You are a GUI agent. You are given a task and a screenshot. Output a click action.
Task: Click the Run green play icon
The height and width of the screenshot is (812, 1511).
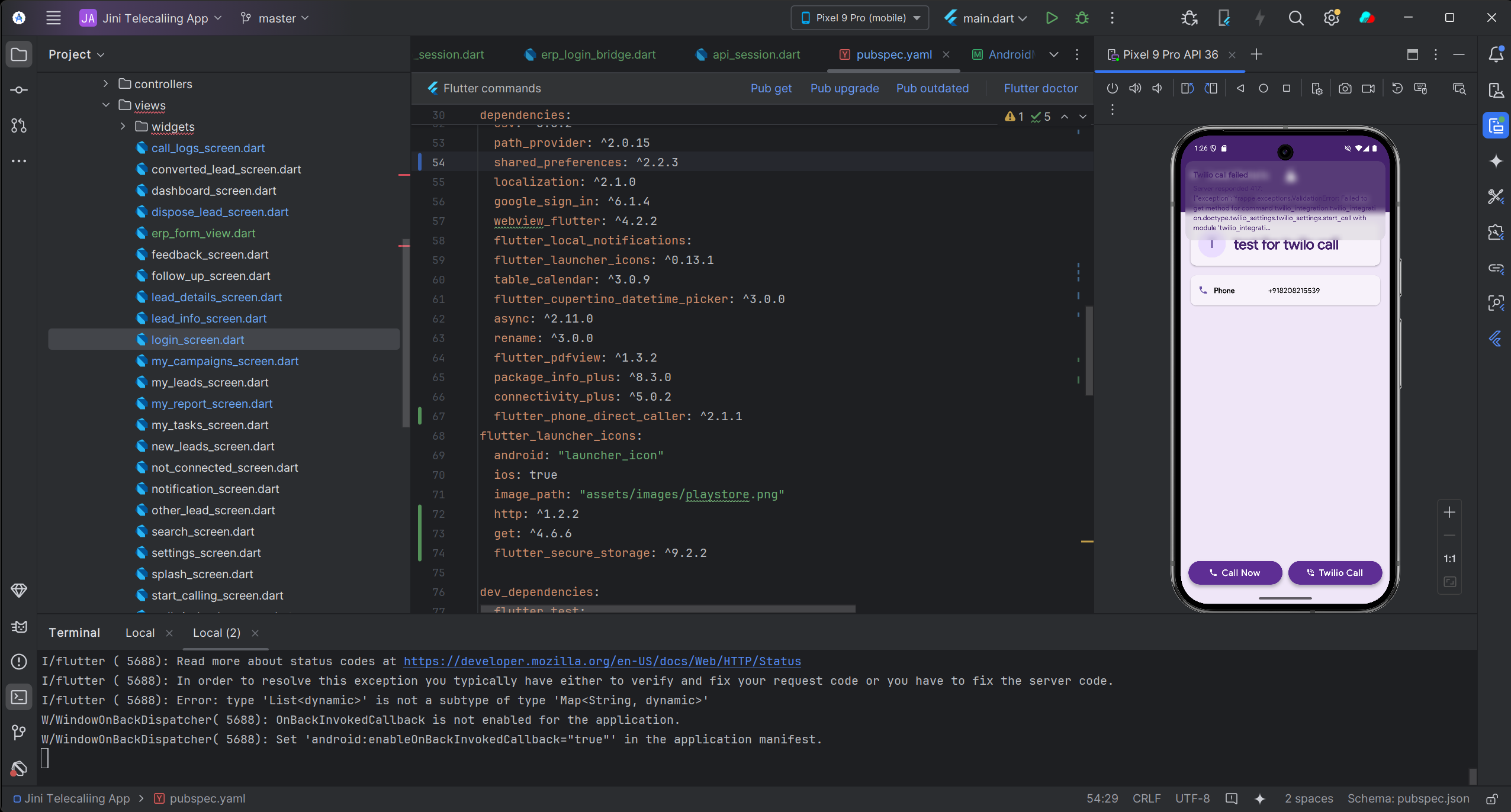pyautogui.click(x=1052, y=18)
